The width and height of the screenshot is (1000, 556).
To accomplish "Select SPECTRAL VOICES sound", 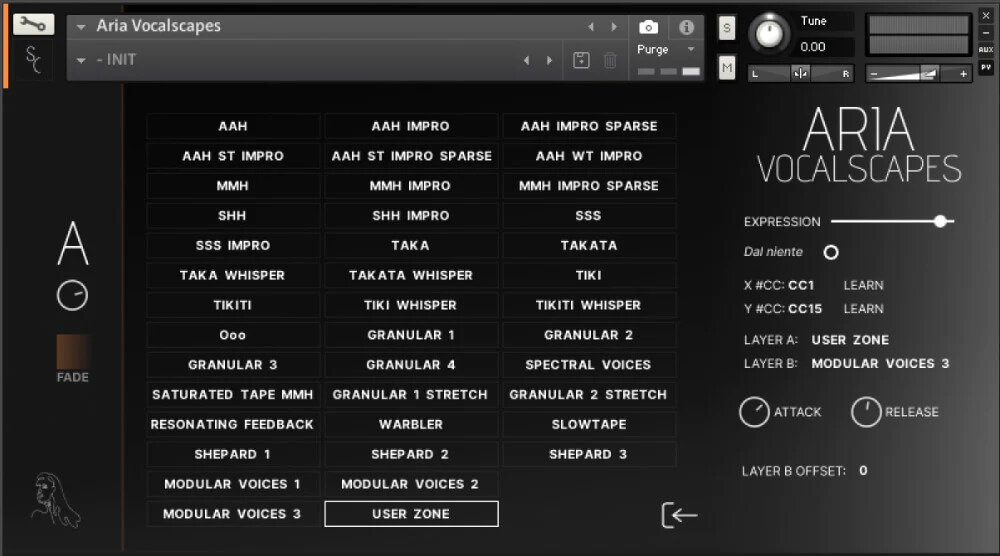I will pyautogui.click(x=589, y=365).
